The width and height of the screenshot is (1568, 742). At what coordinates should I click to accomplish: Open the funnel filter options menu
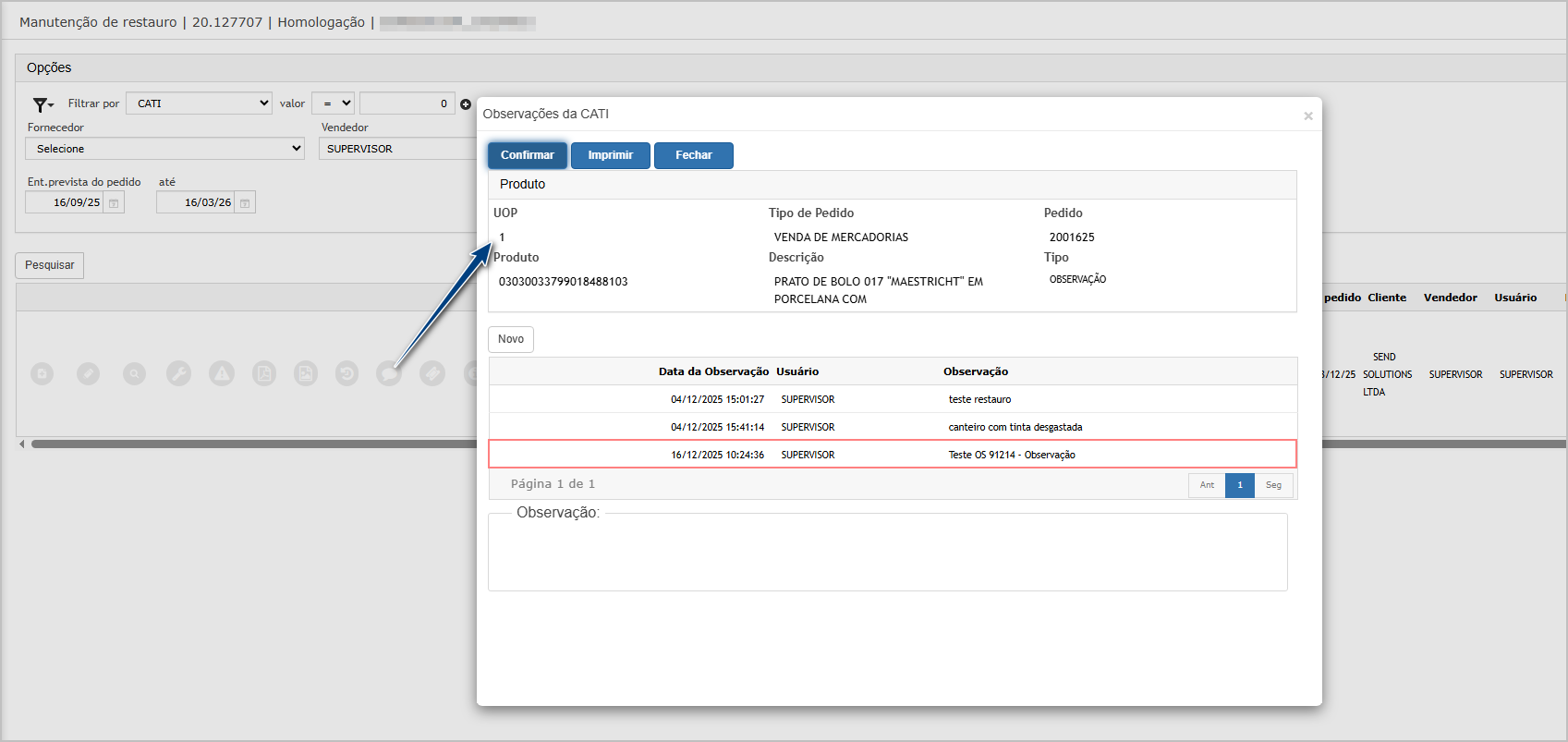(x=43, y=104)
